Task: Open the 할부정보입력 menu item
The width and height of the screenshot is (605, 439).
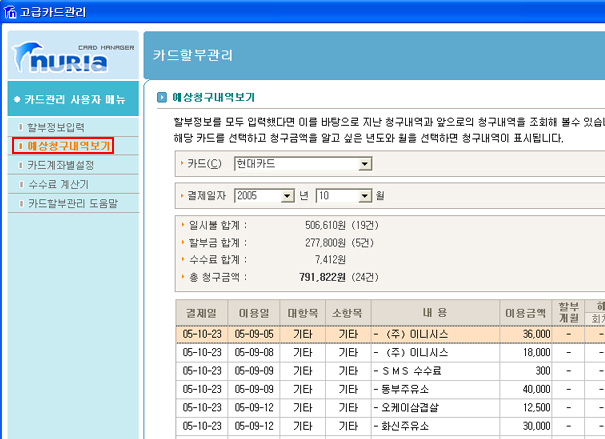Action: 56,127
